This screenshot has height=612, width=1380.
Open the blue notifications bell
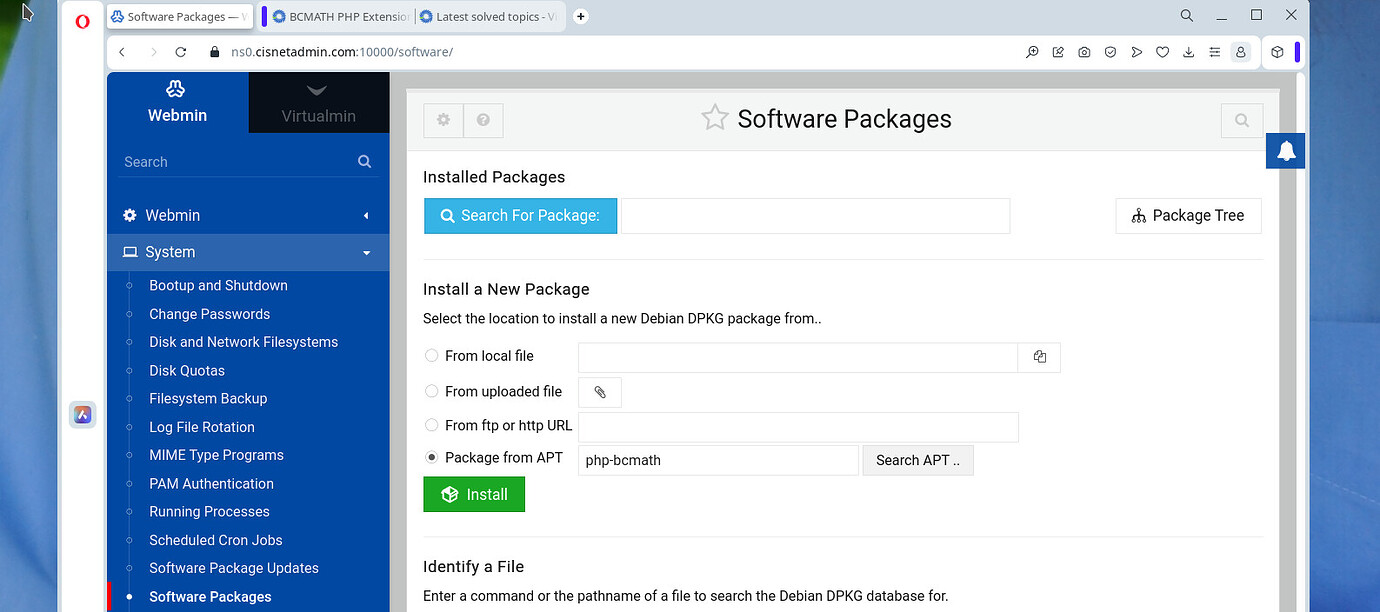pos(1285,151)
